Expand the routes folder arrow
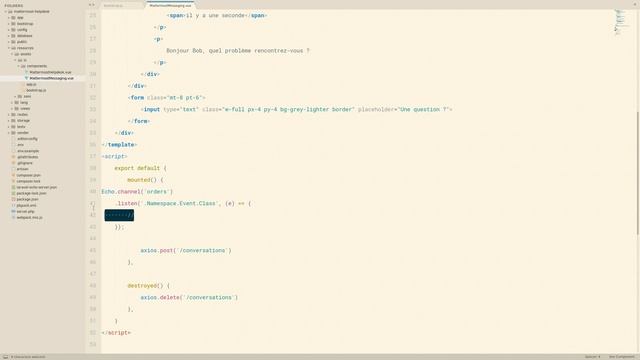This screenshot has width=640, height=360. [x=9, y=115]
